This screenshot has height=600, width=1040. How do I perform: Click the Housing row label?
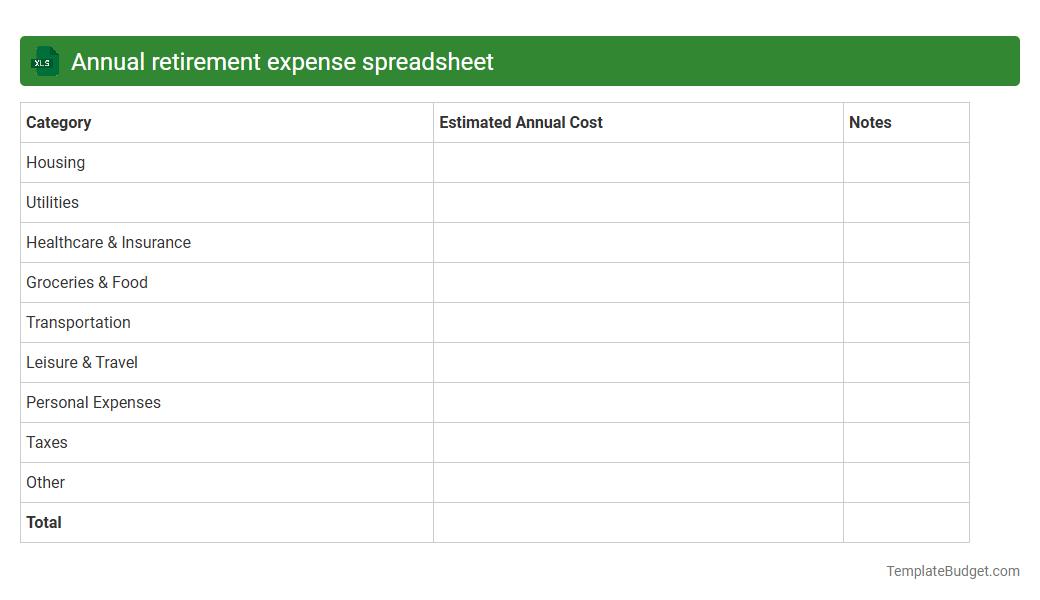(x=55, y=162)
